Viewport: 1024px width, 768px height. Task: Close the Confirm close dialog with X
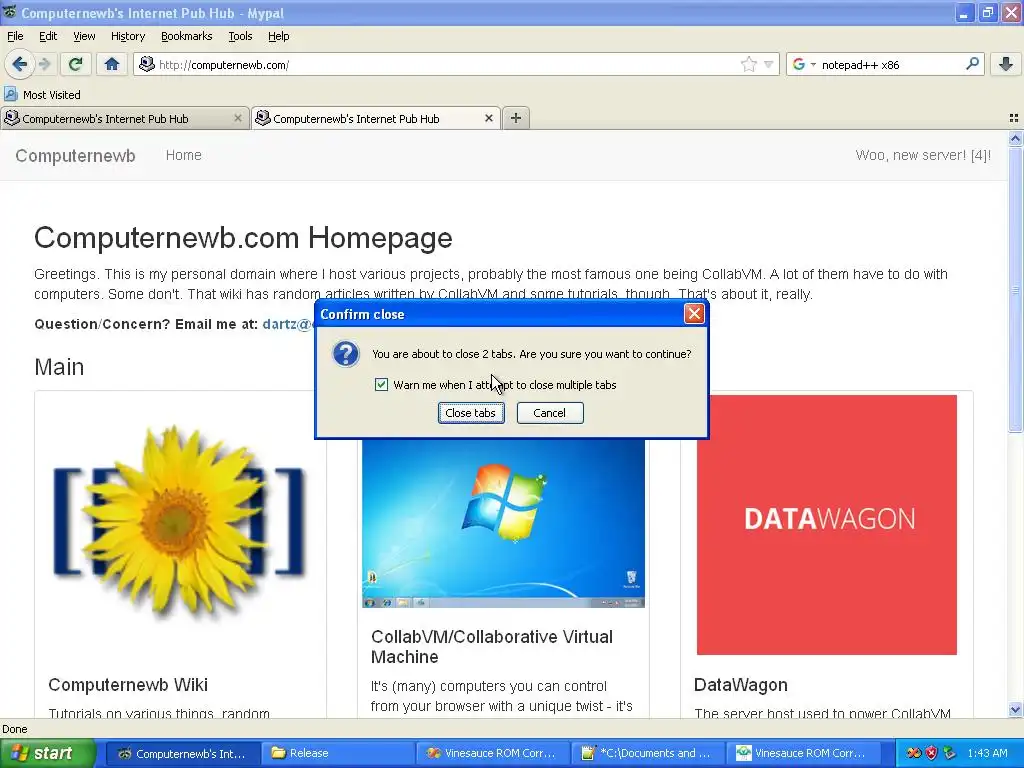point(694,314)
